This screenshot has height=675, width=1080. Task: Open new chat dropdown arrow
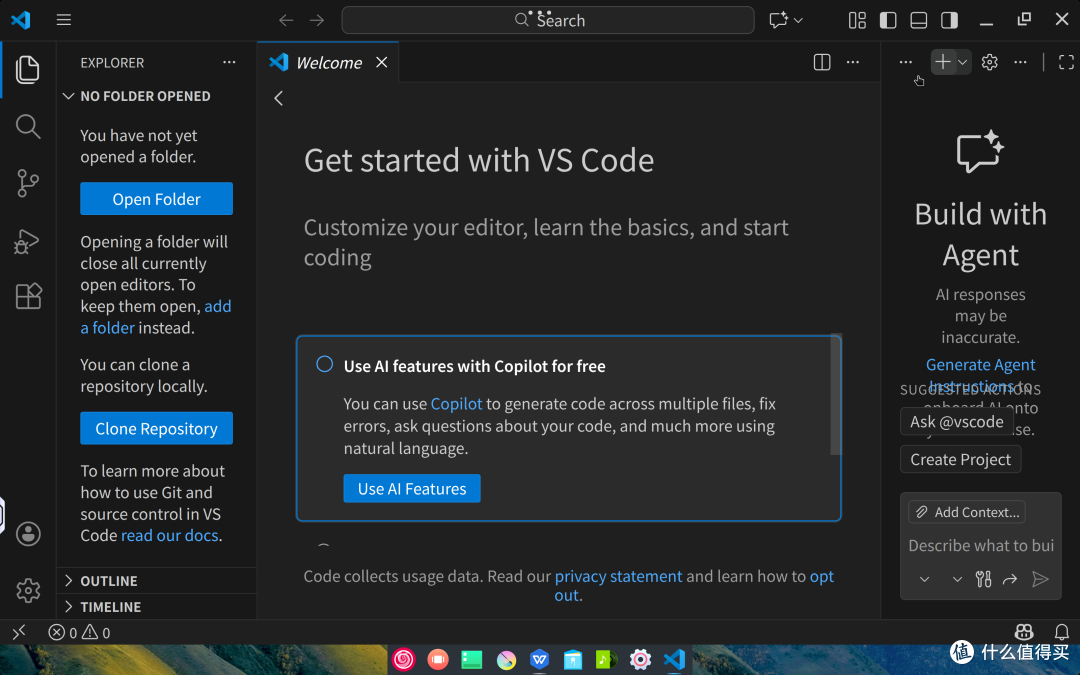[963, 62]
